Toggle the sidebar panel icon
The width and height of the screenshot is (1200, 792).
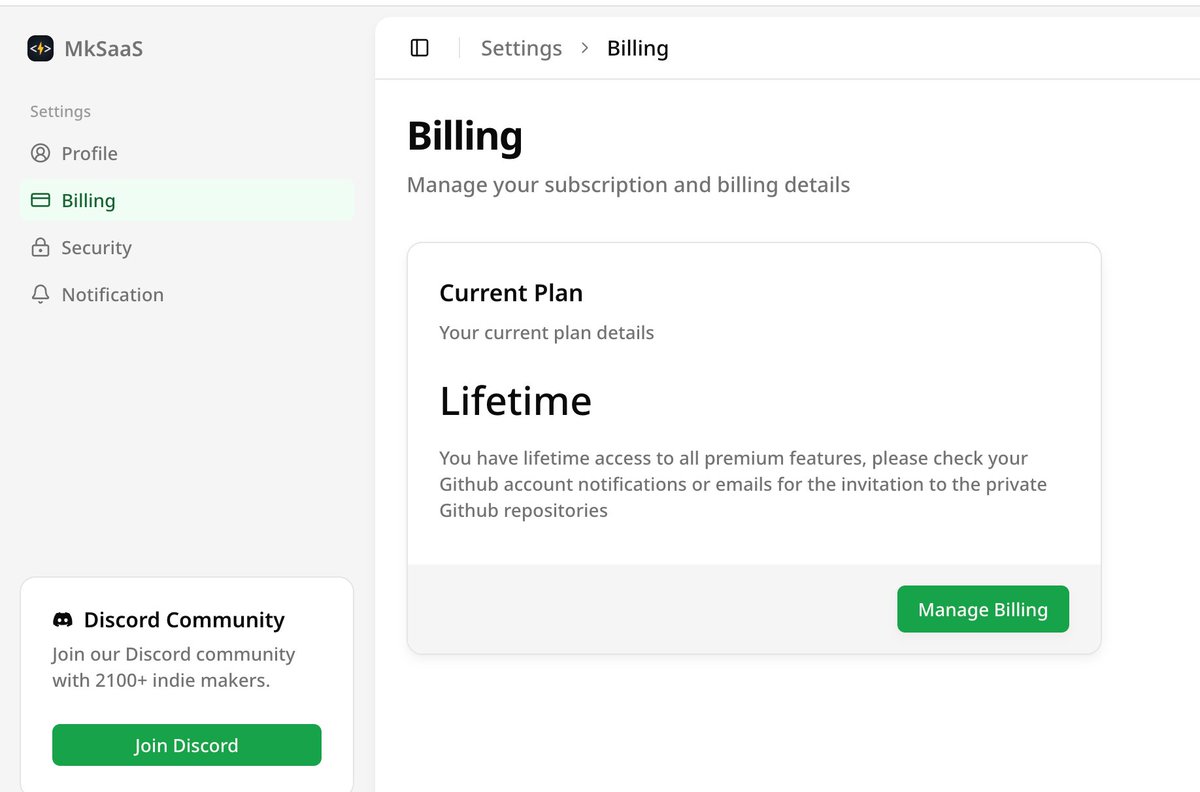tap(420, 48)
